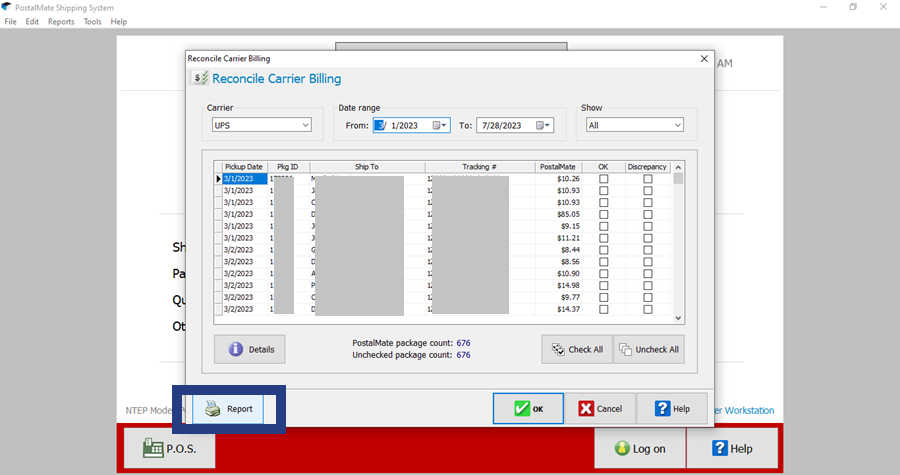900x475 pixels.
Task: Check OK box for the $9.15 row
Action: pos(603,226)
